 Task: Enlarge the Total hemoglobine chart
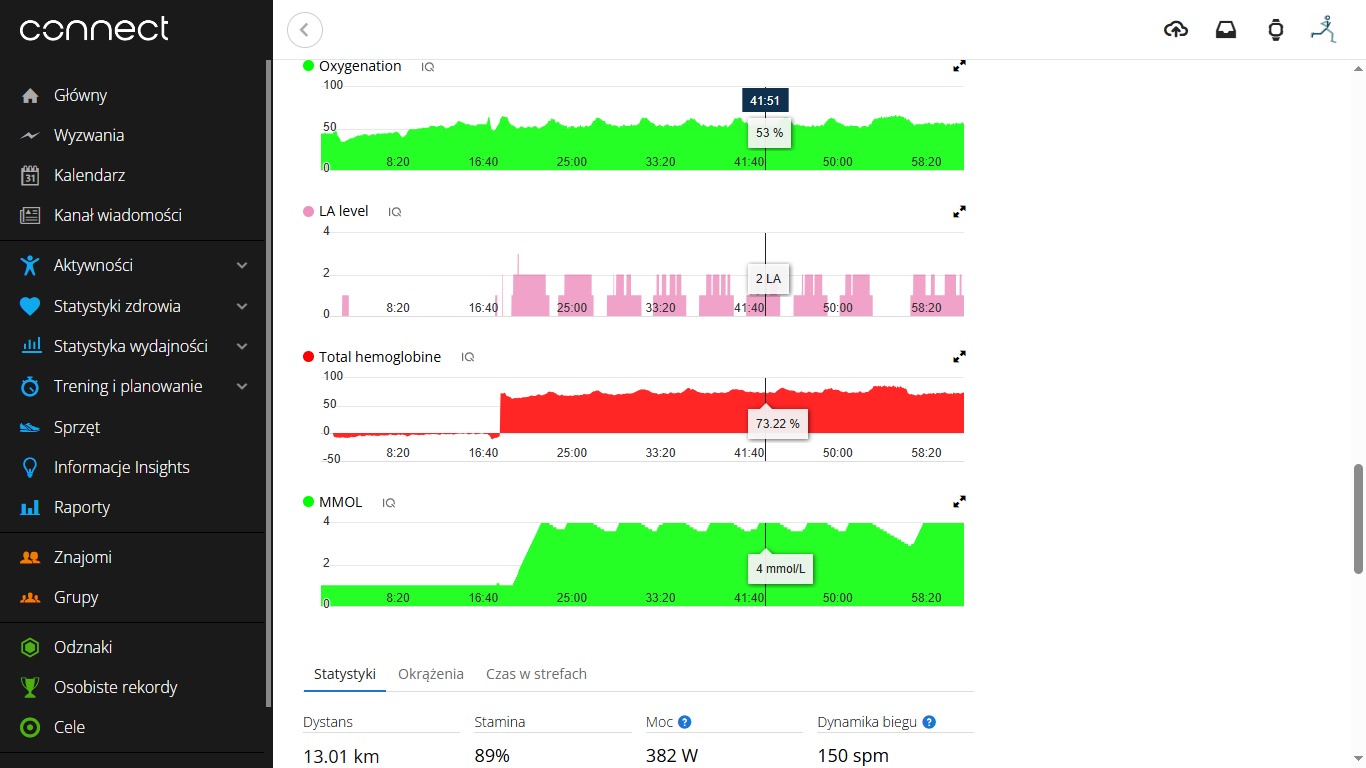[x=959, y=357]
